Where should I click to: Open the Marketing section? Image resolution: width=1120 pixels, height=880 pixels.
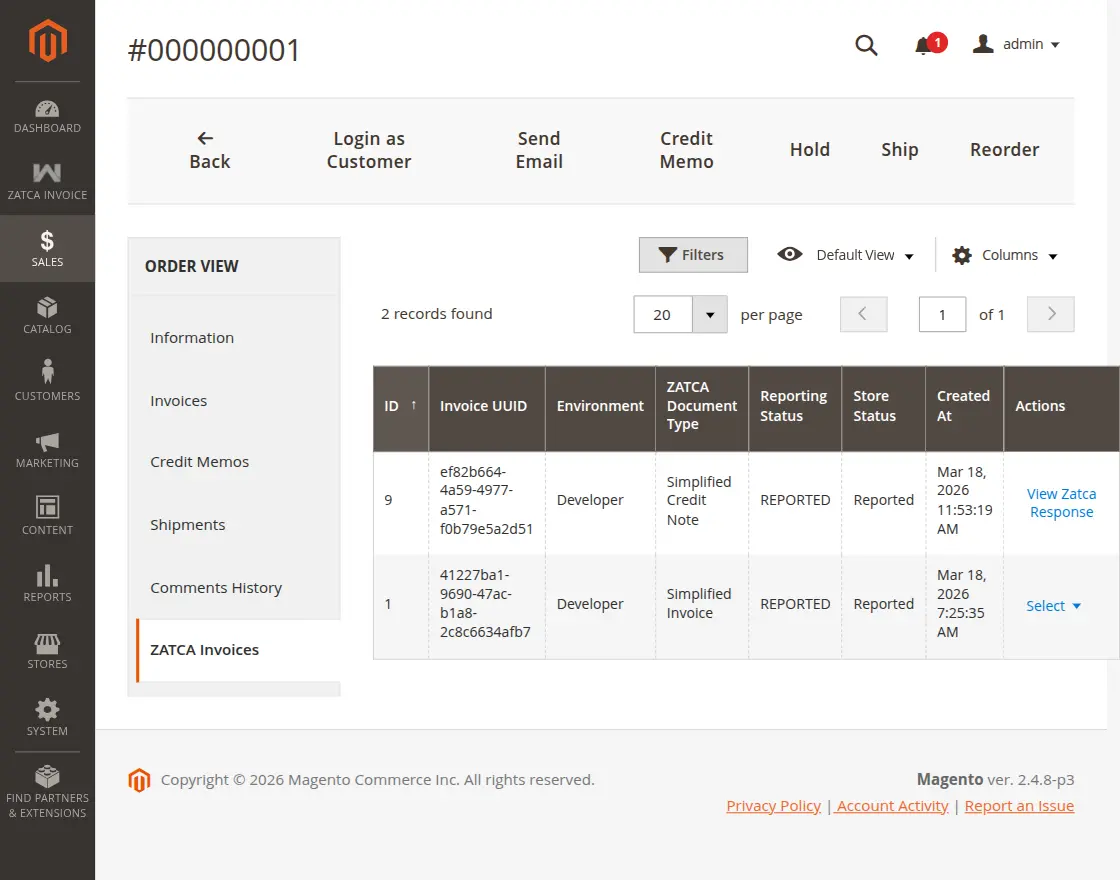point(47,449)
